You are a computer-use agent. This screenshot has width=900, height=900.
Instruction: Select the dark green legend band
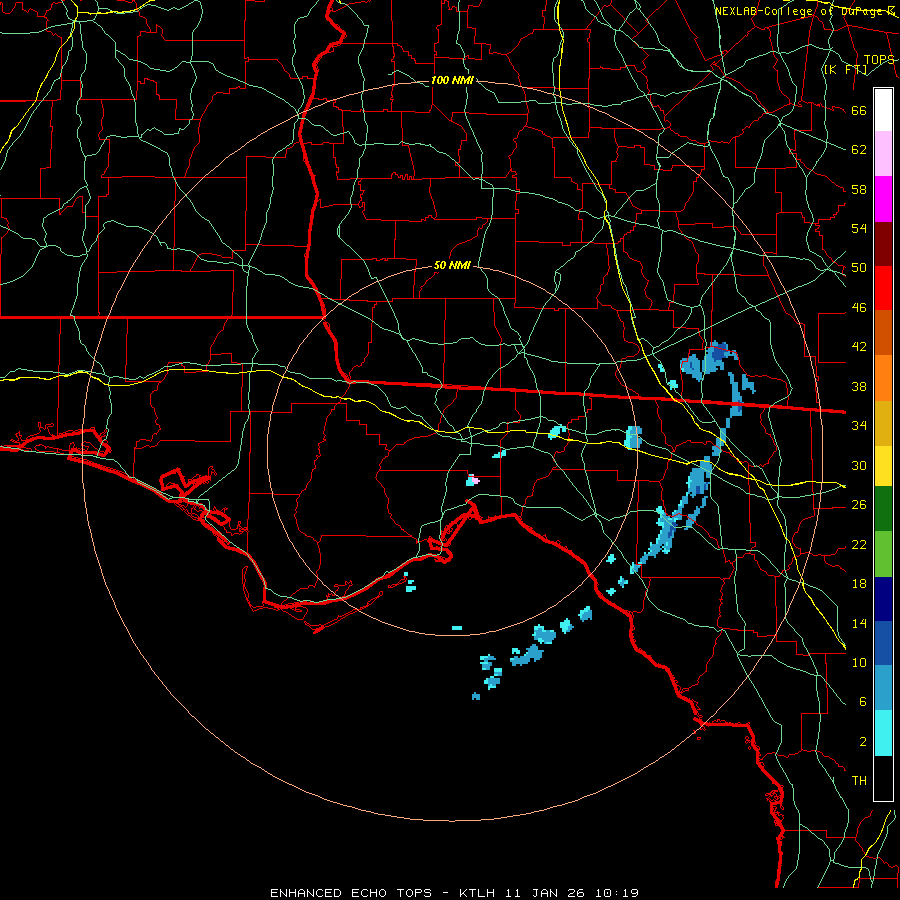point(883,509)
